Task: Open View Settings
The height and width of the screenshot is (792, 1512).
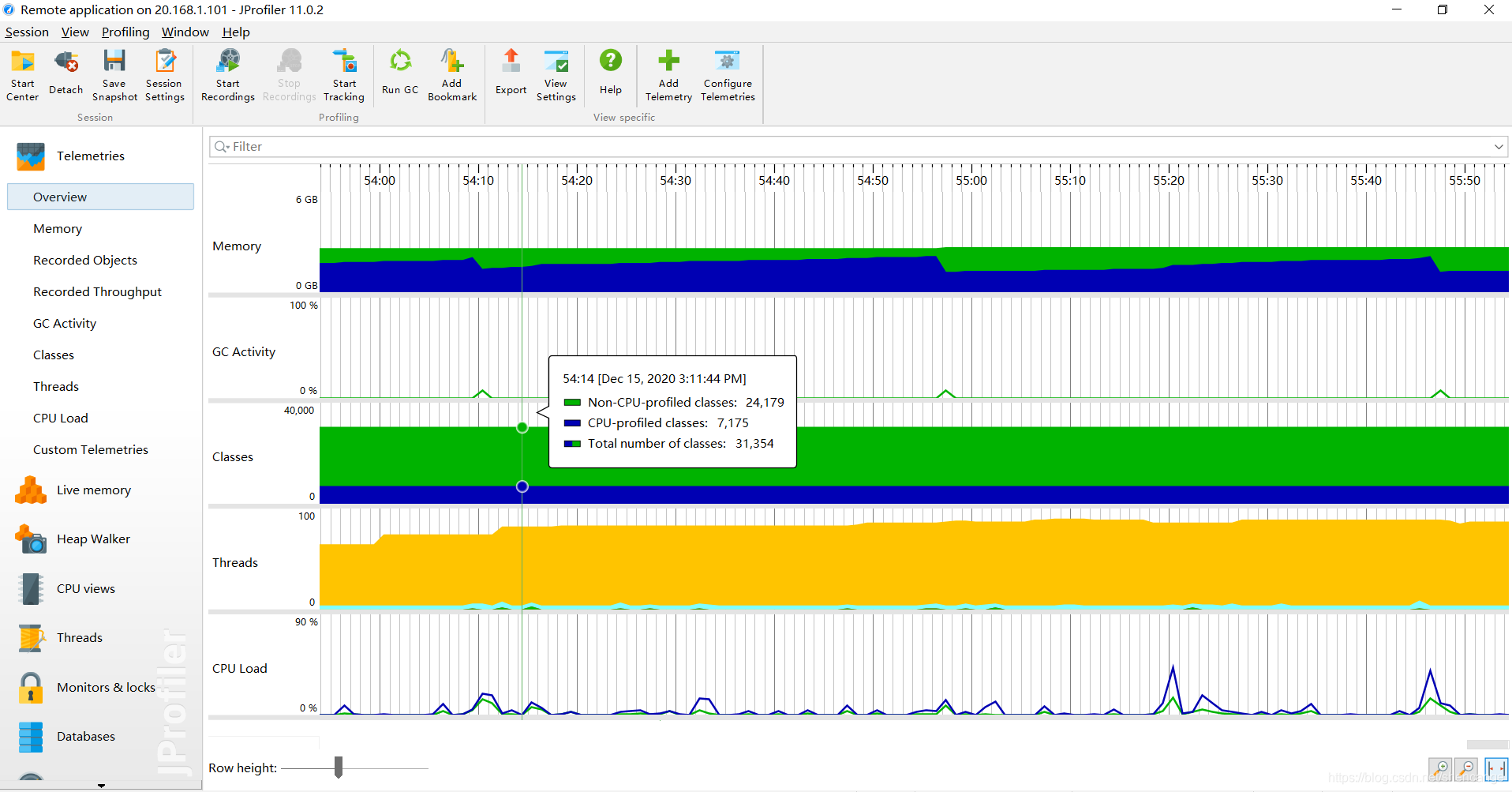Action: point(556,75)
